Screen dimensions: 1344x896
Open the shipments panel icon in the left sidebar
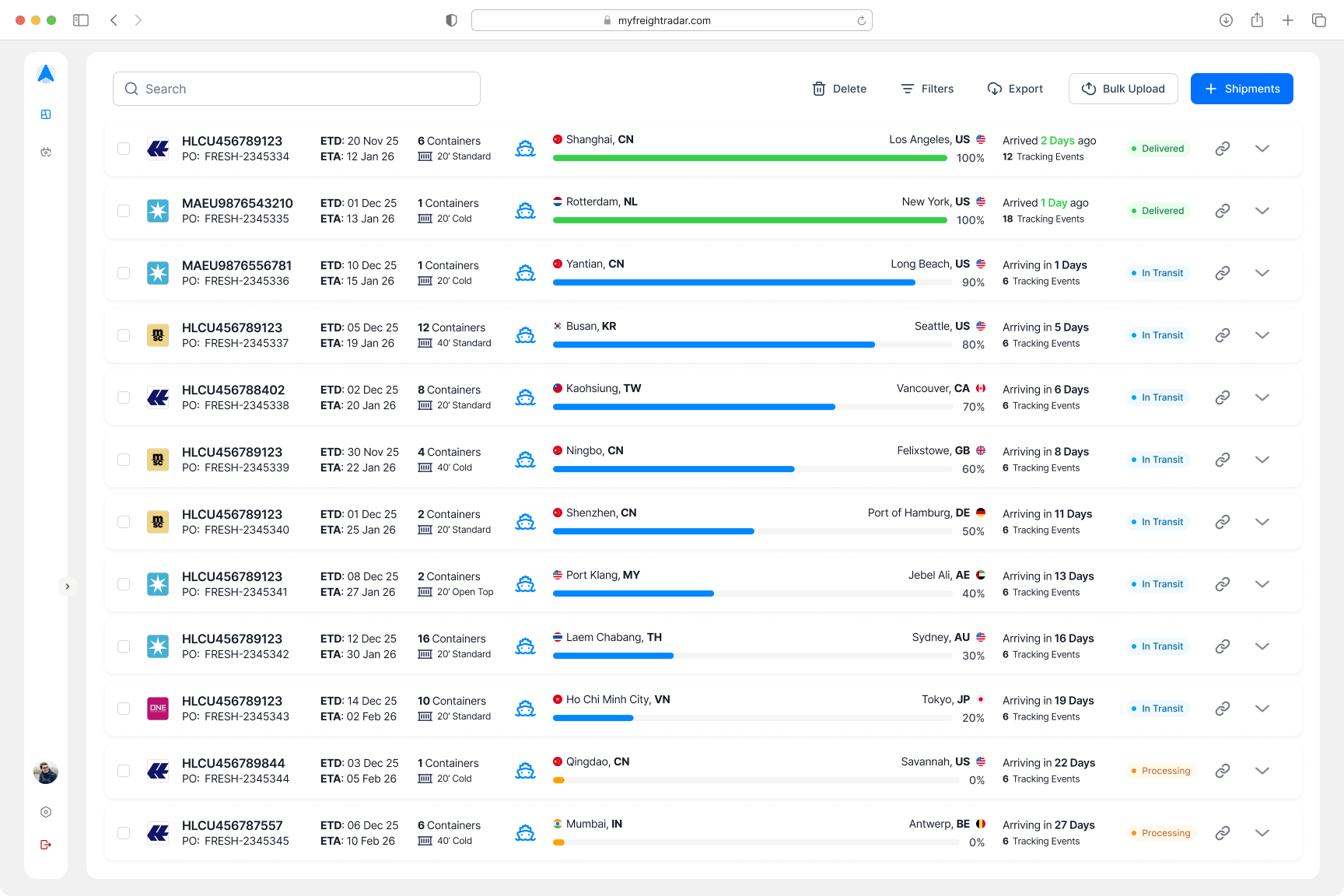click(x=46, y=114)
